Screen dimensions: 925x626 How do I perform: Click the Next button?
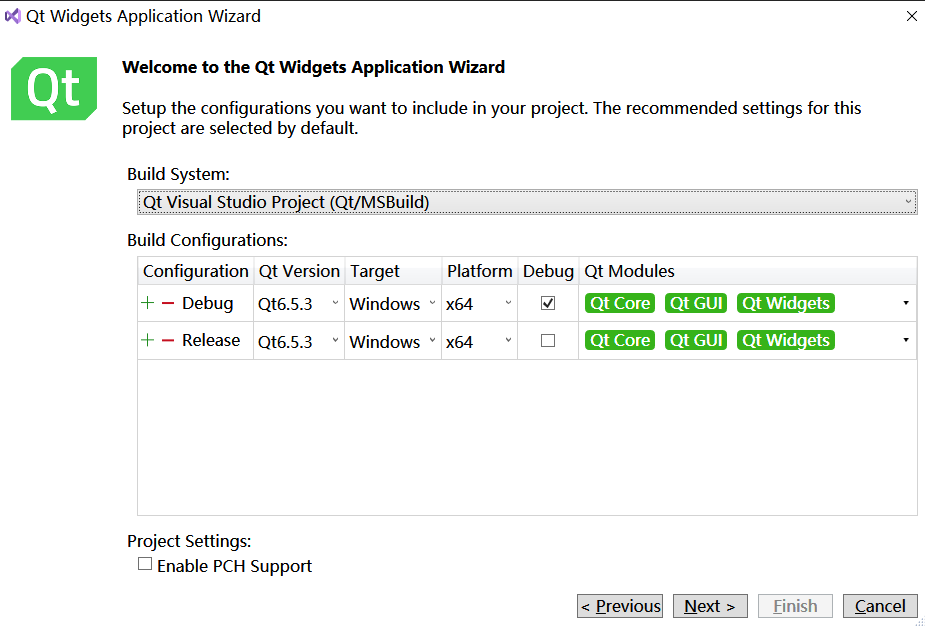click(709, 606)
